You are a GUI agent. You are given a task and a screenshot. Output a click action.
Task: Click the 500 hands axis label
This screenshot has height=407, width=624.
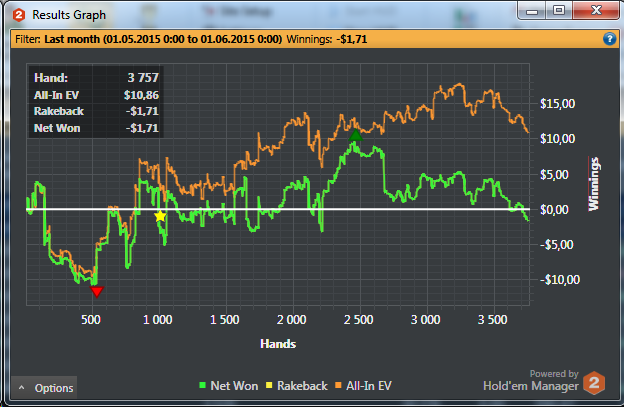[x=91, y=319]
